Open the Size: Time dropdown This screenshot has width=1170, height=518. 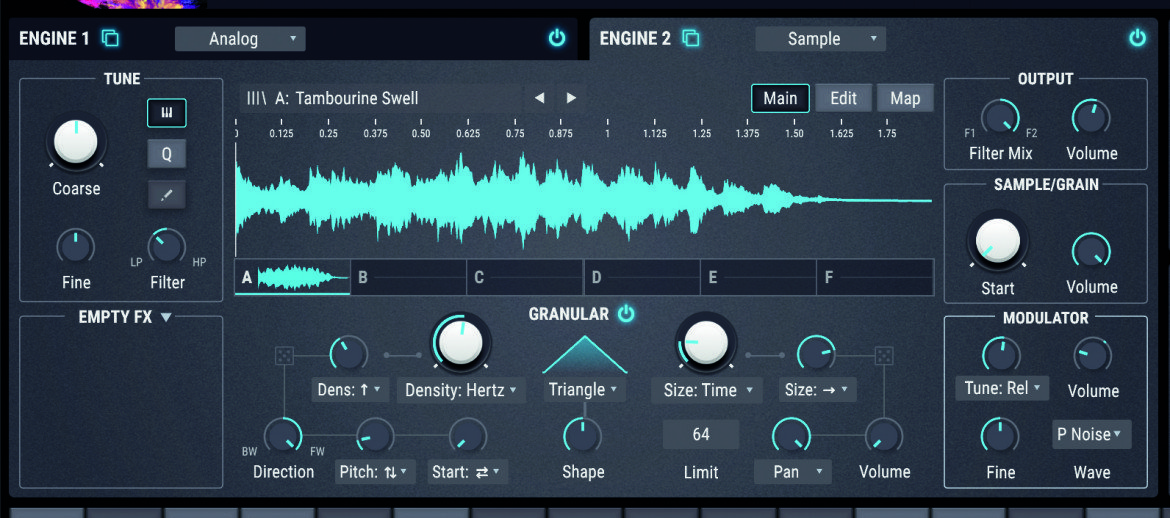pos(707,390)
